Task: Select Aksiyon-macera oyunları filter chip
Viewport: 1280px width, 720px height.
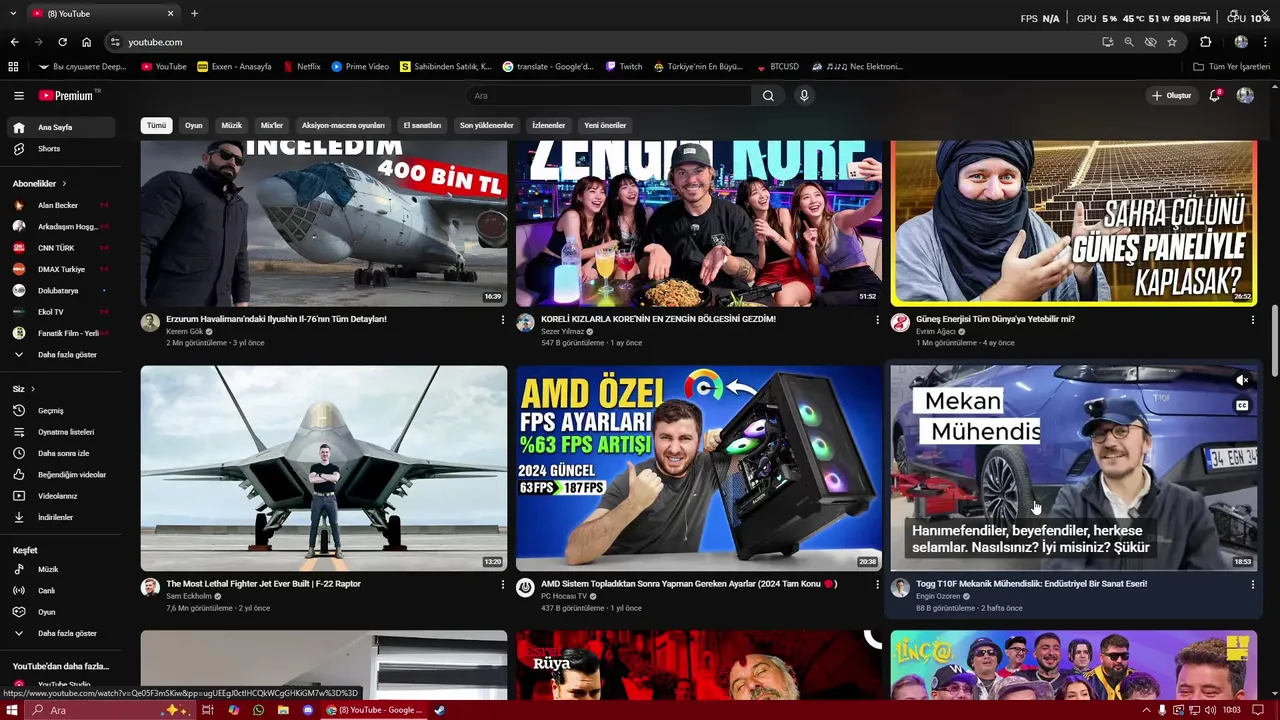Action: point(343,125)
